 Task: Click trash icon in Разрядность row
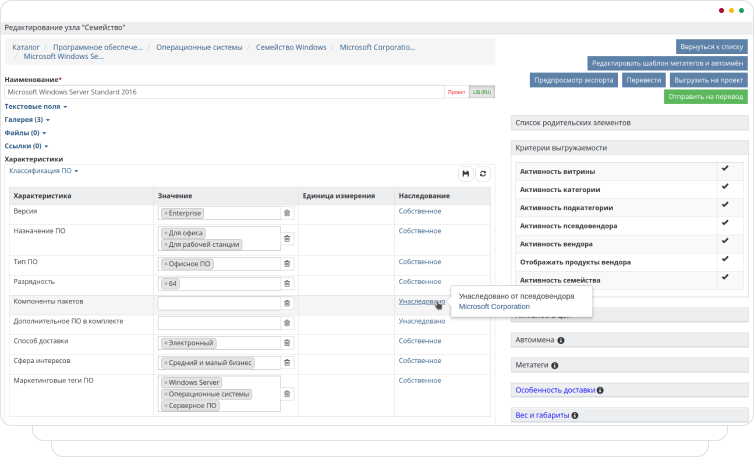(287, 283)
